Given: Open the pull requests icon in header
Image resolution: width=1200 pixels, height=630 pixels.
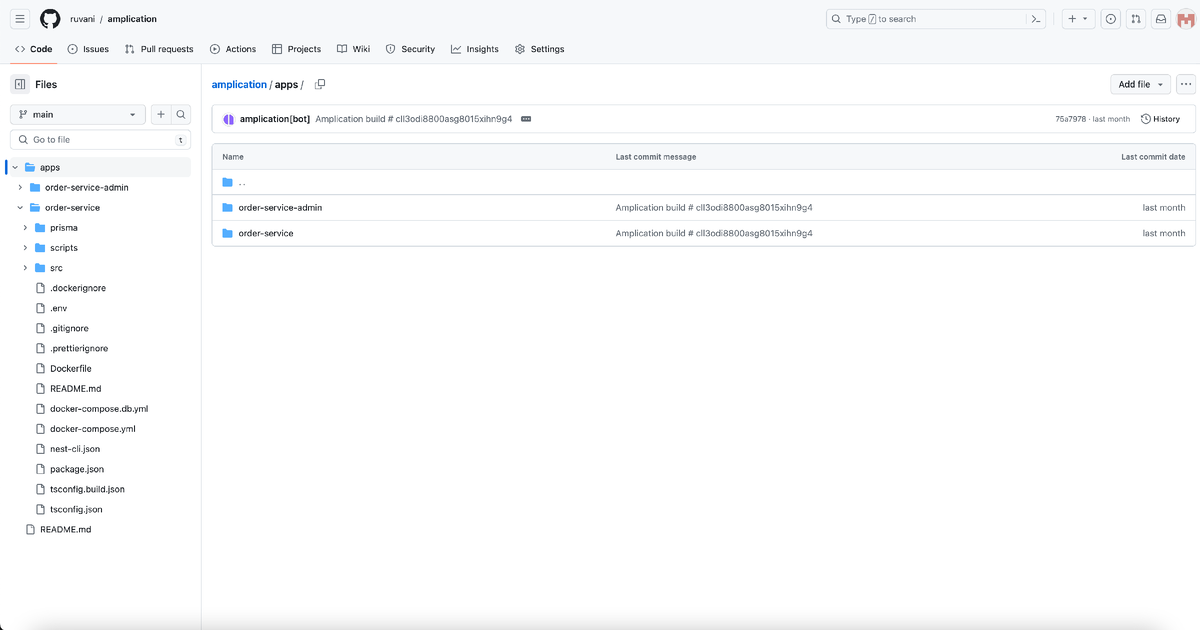Looking at the screenshot, I should [1136, 19].
